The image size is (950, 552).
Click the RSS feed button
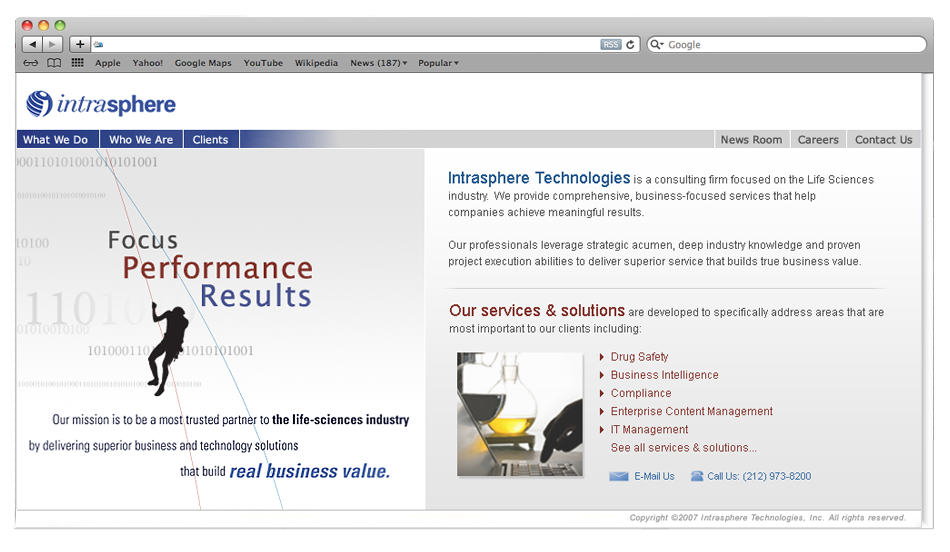click(x=610, y=45)
